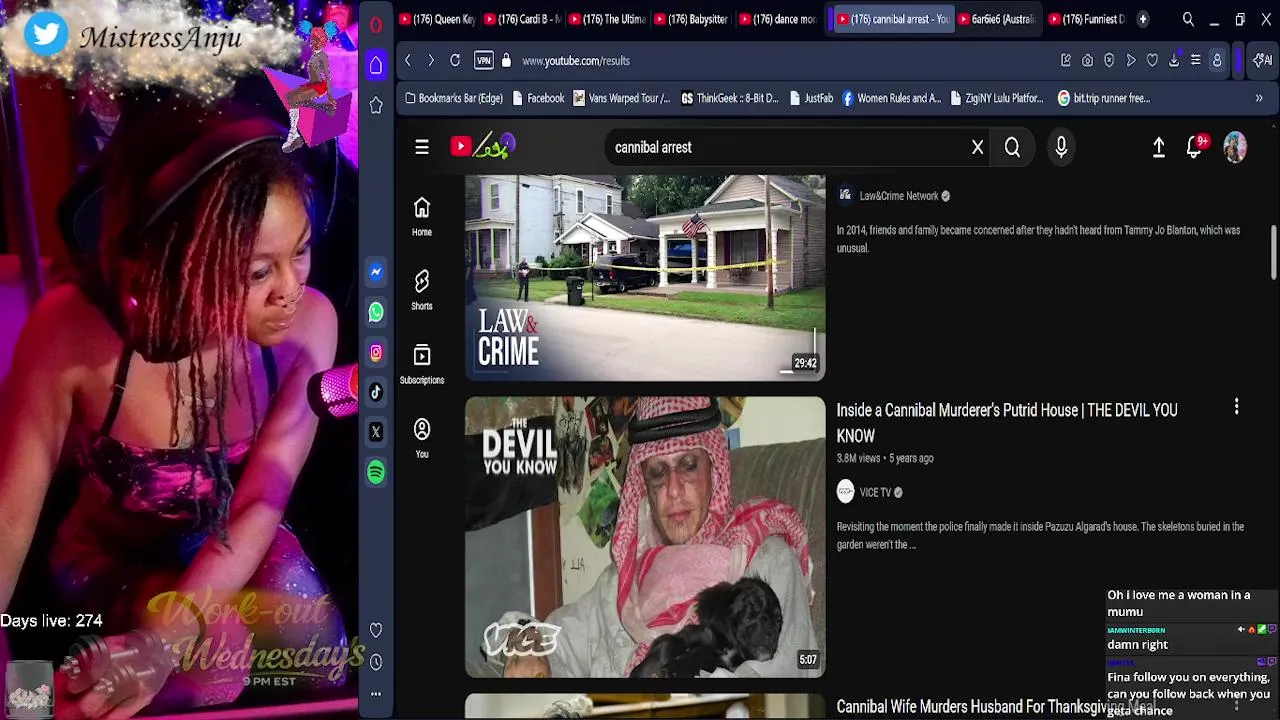This screenshot has width=1280, height=720.
Task: Open the VICE TV channel link
Action: tap(875, 492)
